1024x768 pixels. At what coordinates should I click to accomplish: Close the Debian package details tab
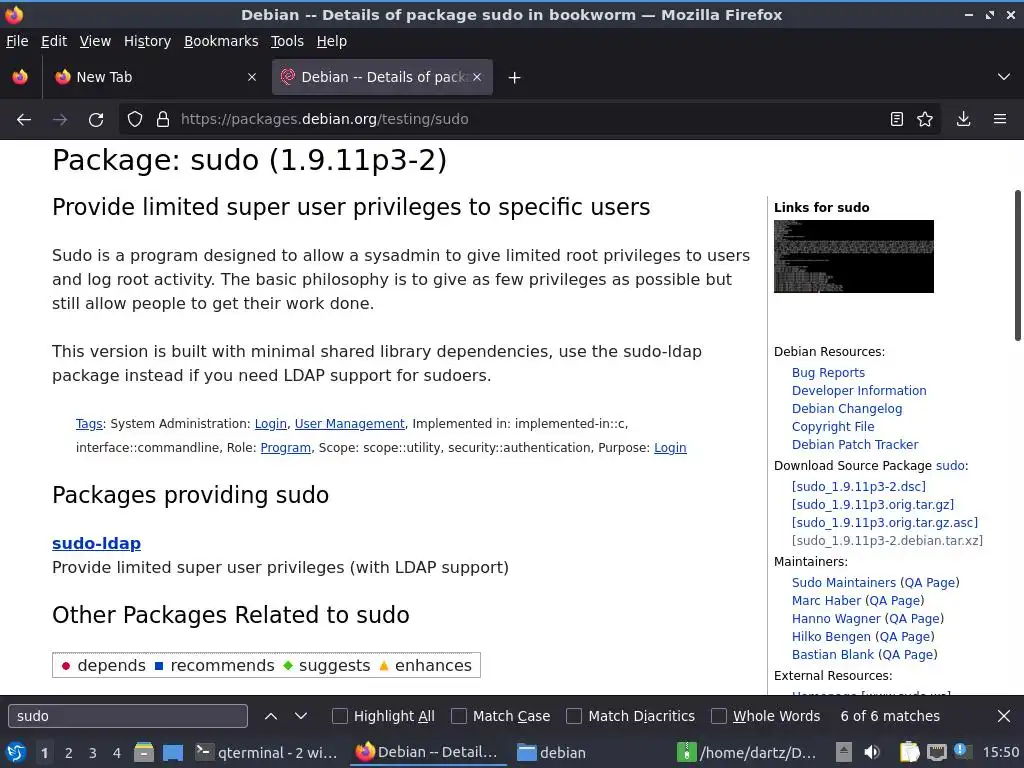(477, 77)
